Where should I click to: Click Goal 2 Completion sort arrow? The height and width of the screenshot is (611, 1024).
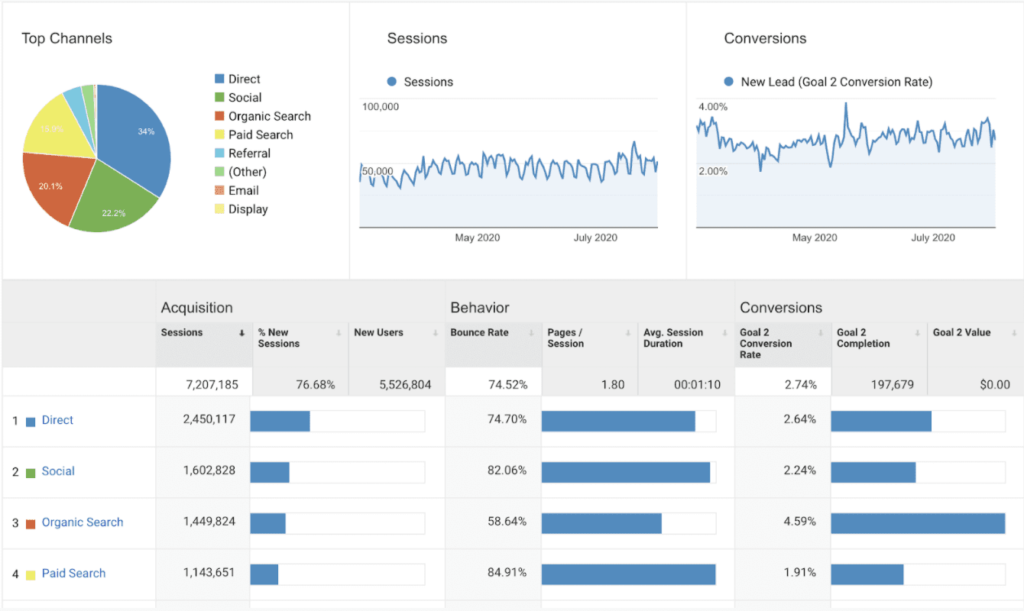coord(921,333)
